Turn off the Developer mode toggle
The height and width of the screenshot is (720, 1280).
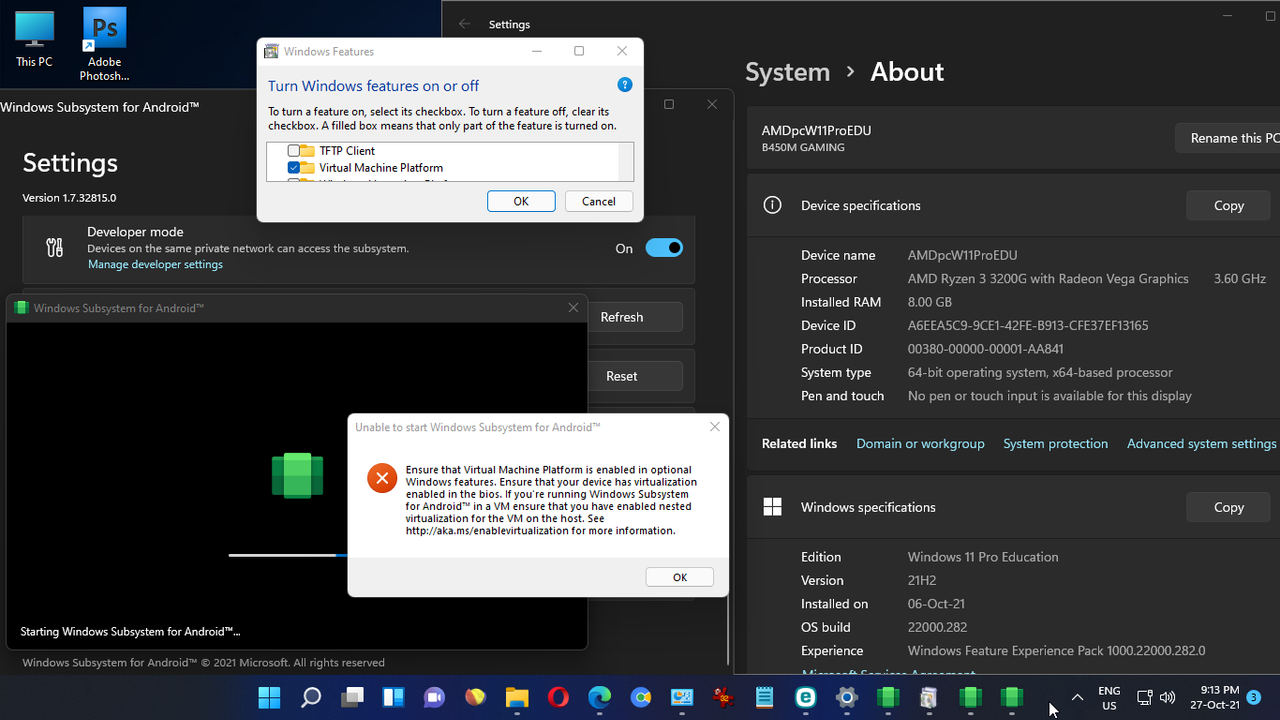tap(664, 248)
